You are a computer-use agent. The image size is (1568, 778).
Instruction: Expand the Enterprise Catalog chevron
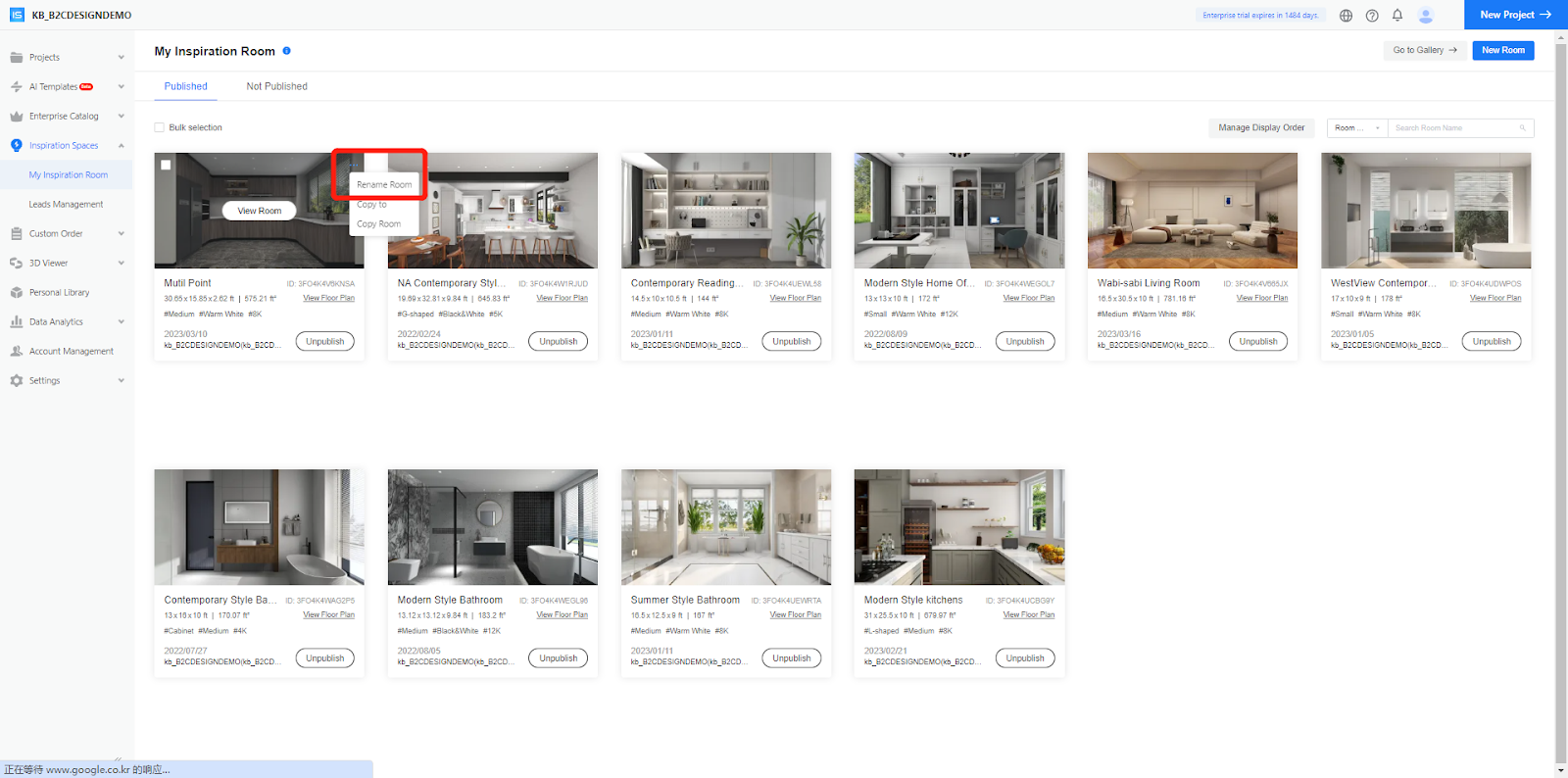click(x=122, y=117)
